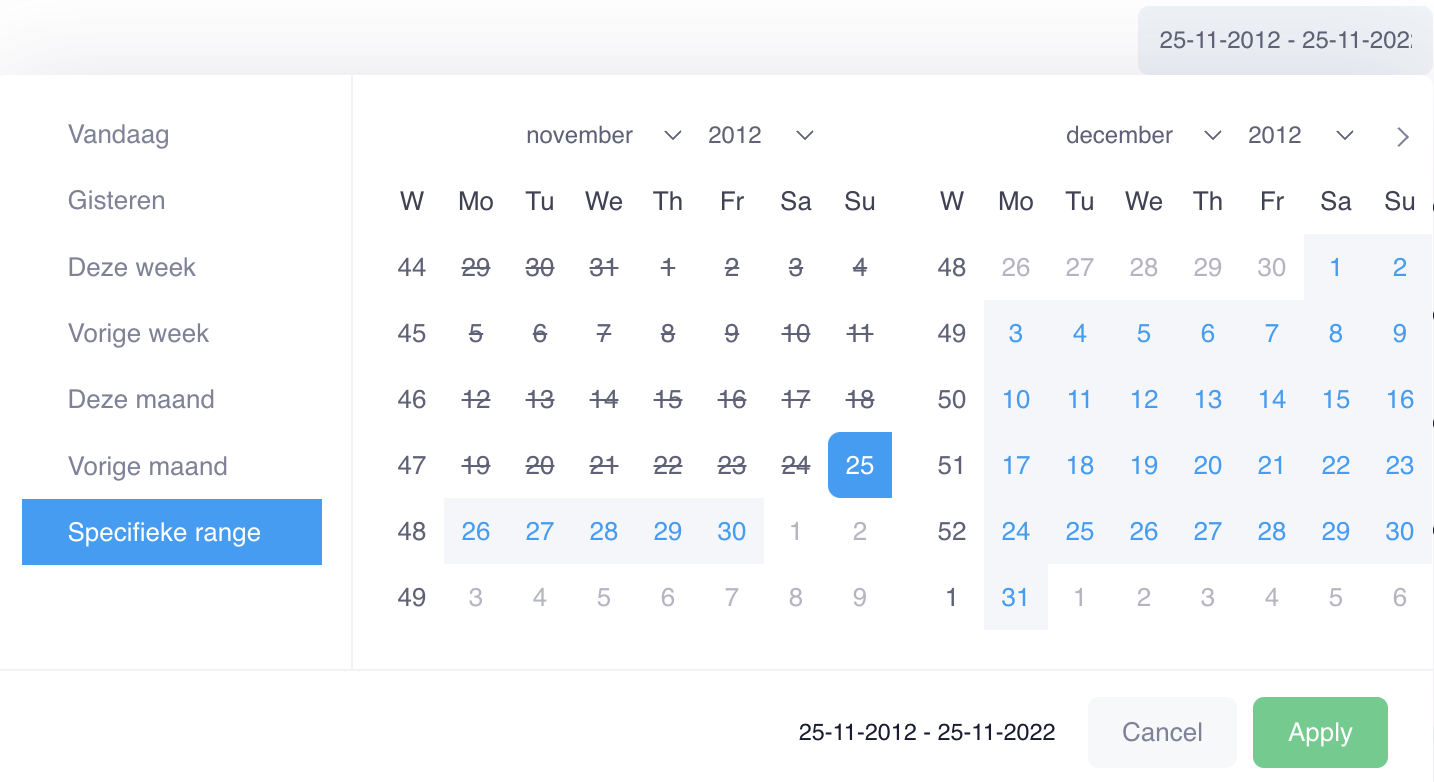Click the Cancel button

pyautogui.click(x=1162, y=732)
